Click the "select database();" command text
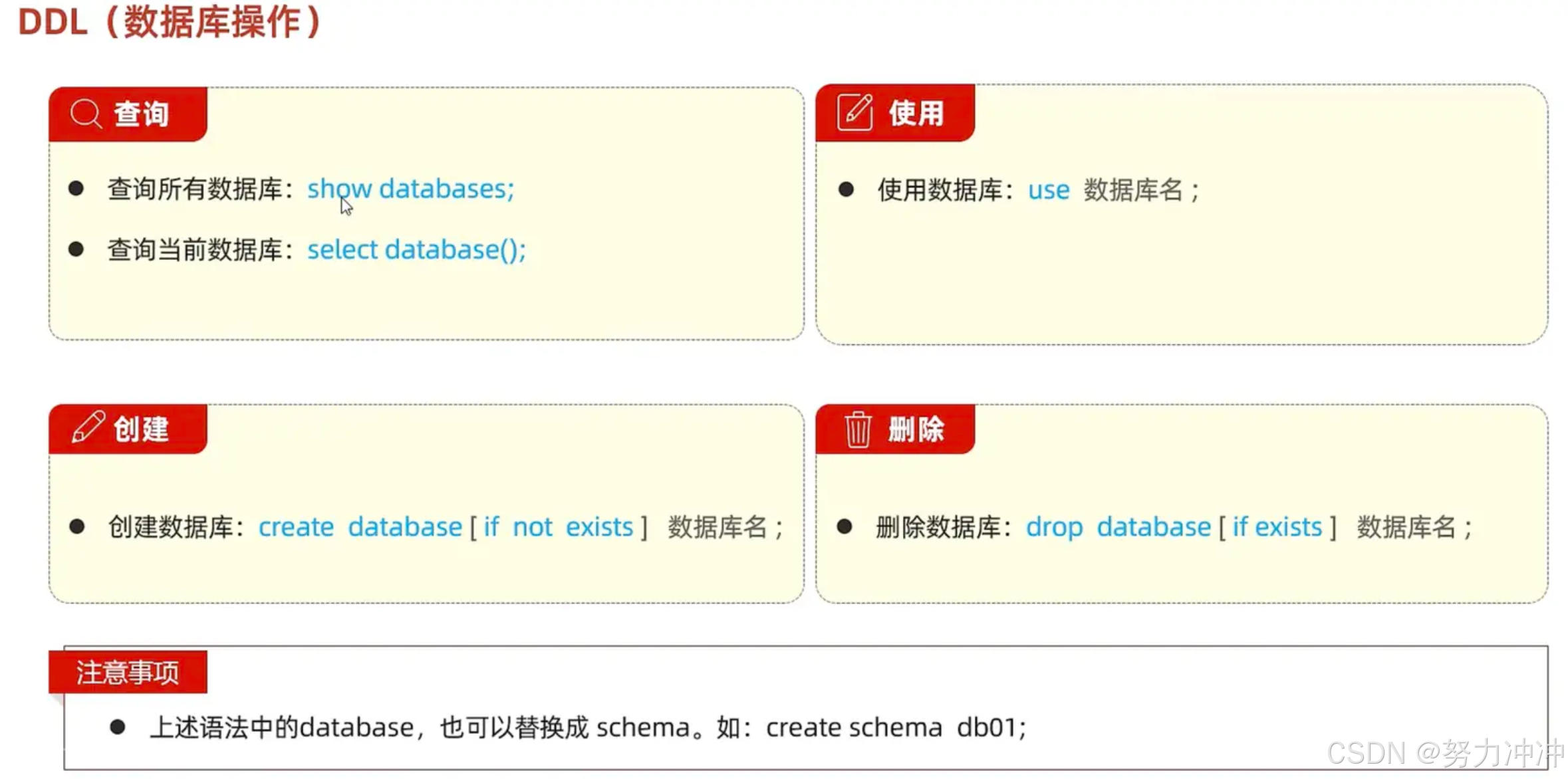The image size is (1568, 779). (x=416, y=250)
